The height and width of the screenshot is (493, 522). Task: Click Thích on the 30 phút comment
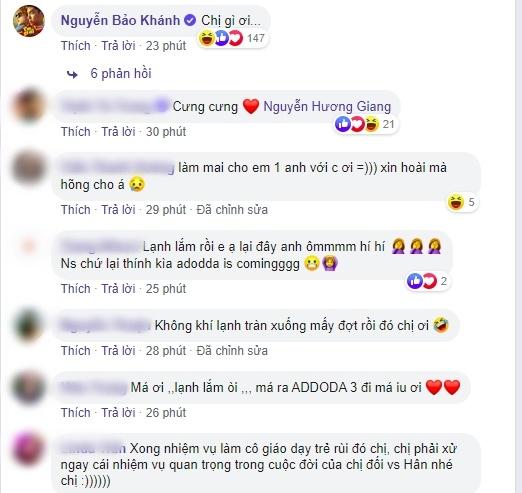76,132
